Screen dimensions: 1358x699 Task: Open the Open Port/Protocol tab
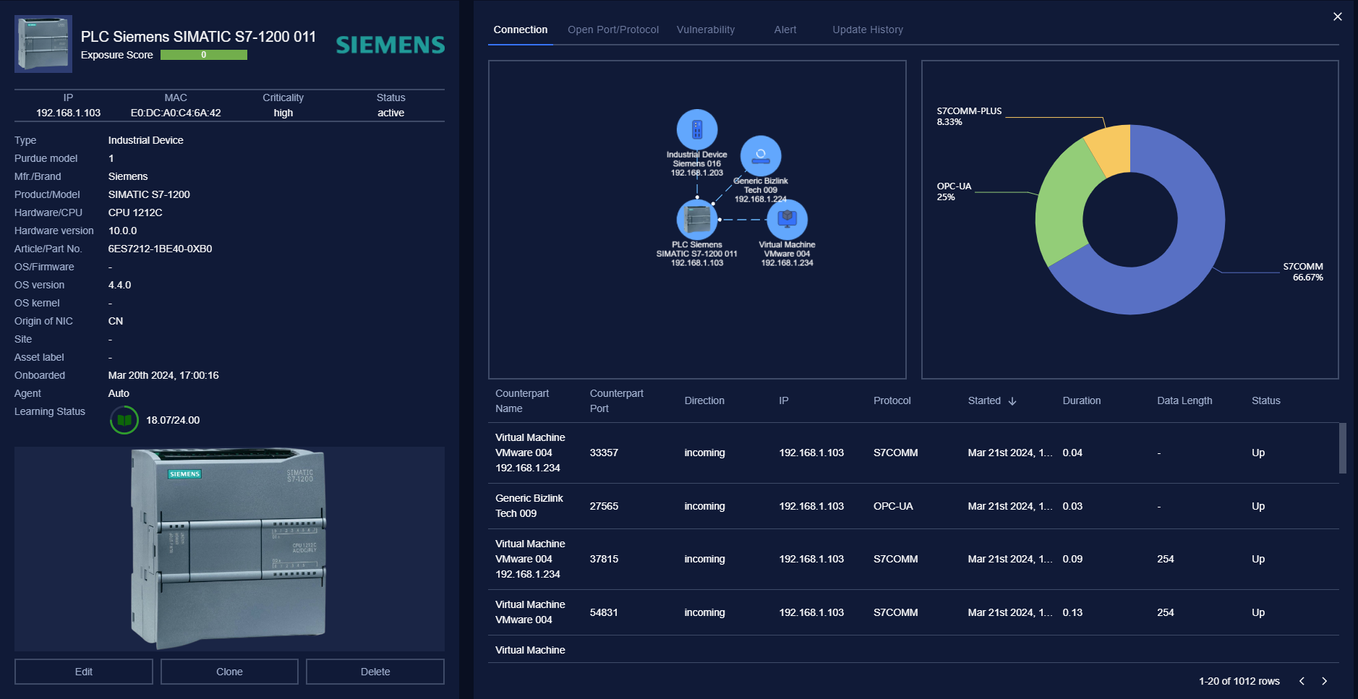613,30
